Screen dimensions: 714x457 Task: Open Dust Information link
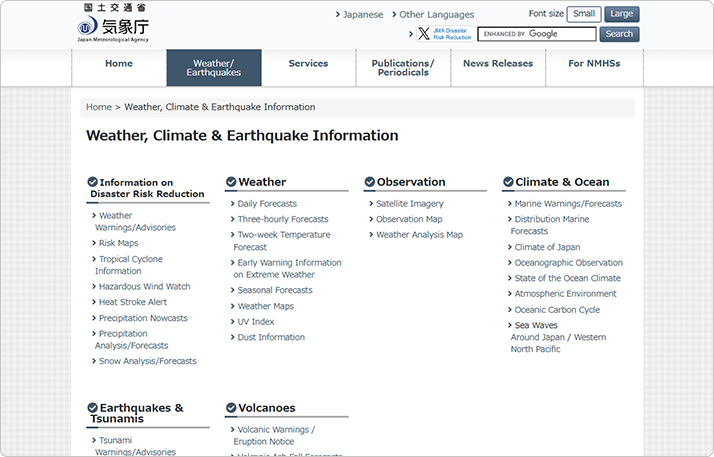point(271,337)
